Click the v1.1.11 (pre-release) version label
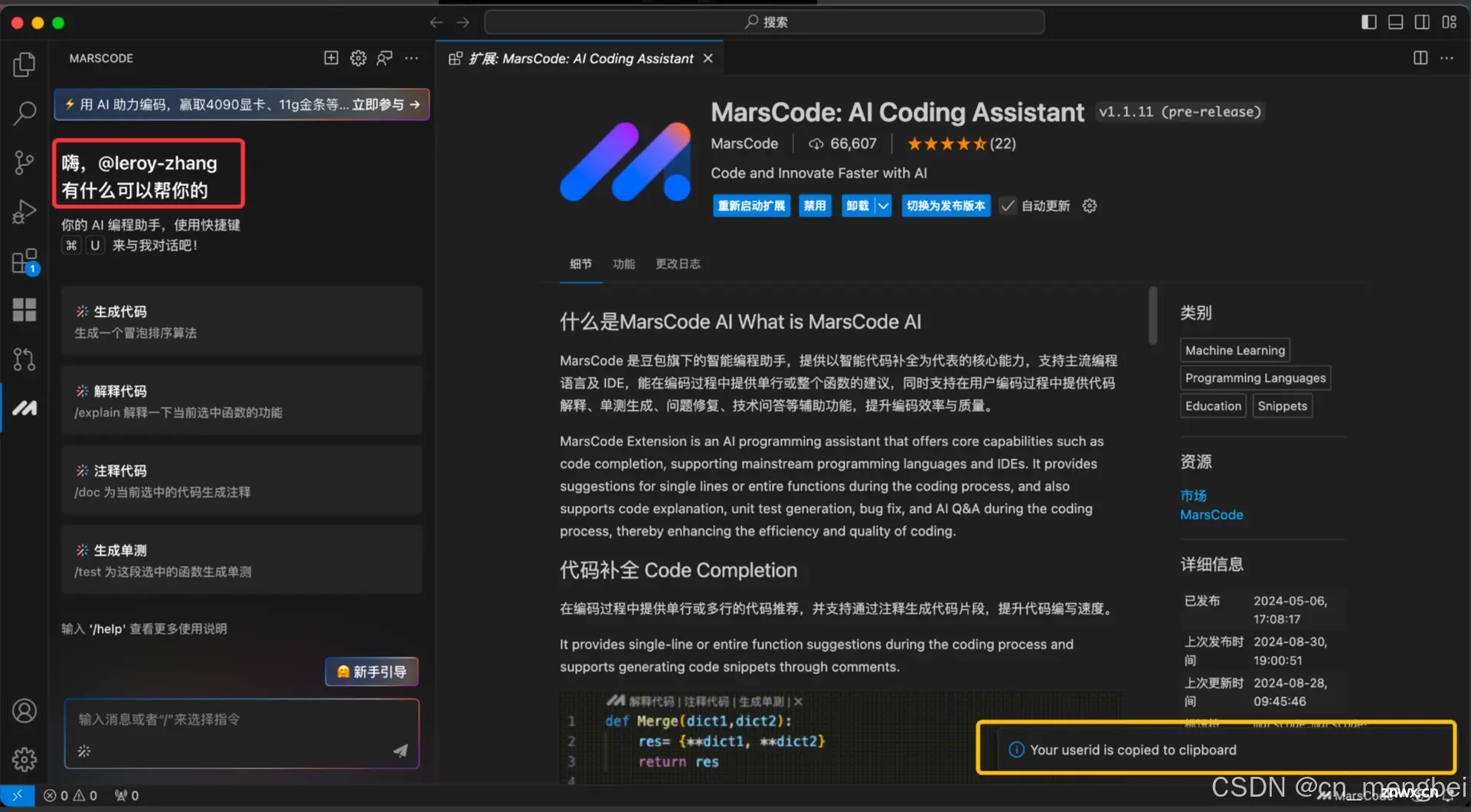Screen dimensions: 1471x812 click(x=1179, y=112)
